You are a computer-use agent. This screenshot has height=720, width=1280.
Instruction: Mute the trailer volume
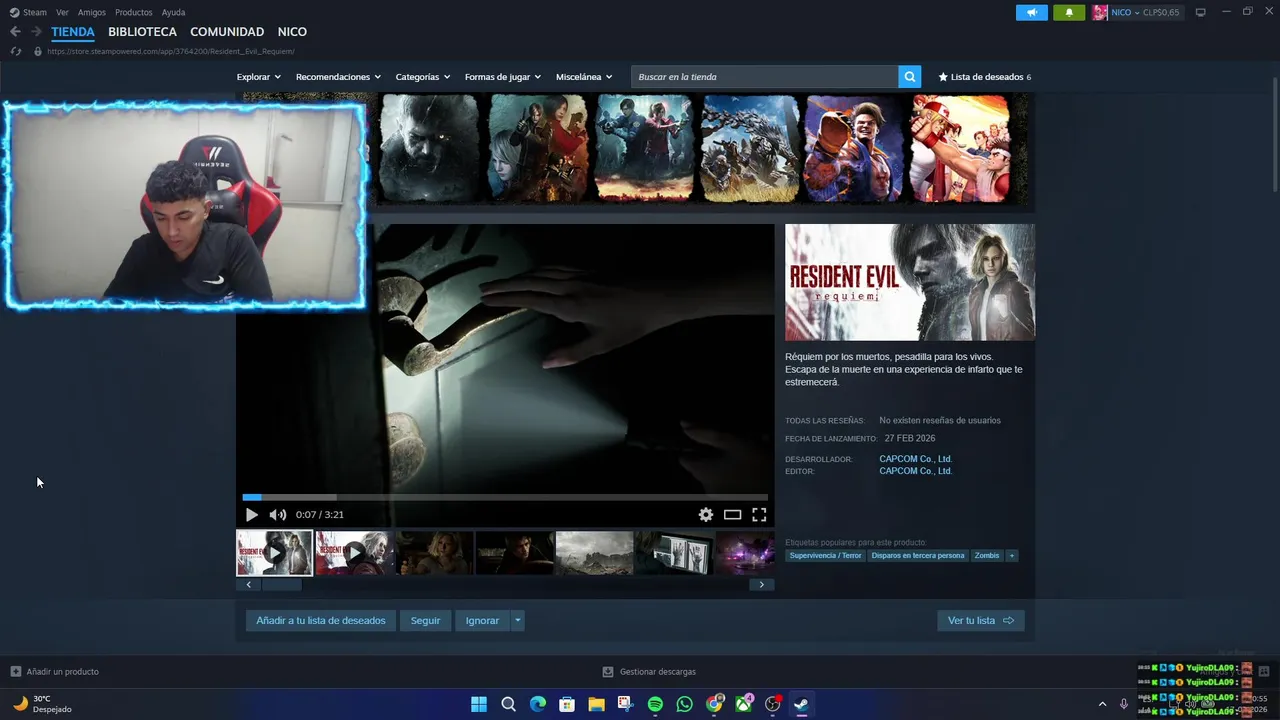click(277, 515)
